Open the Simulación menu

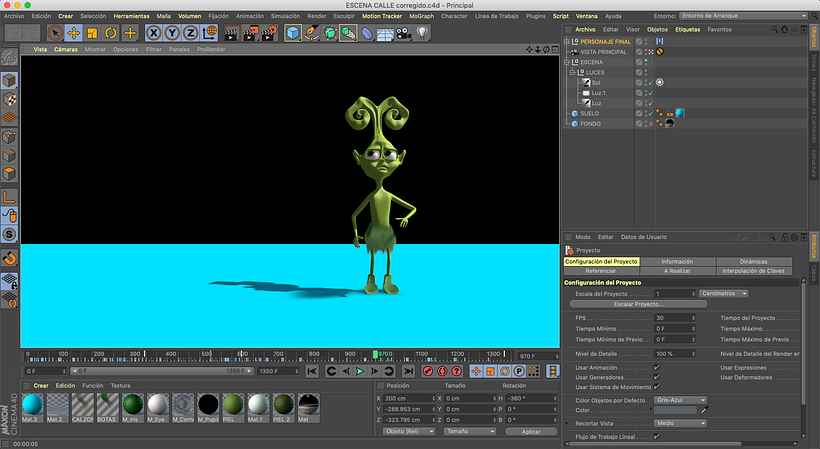pos(285,16)
